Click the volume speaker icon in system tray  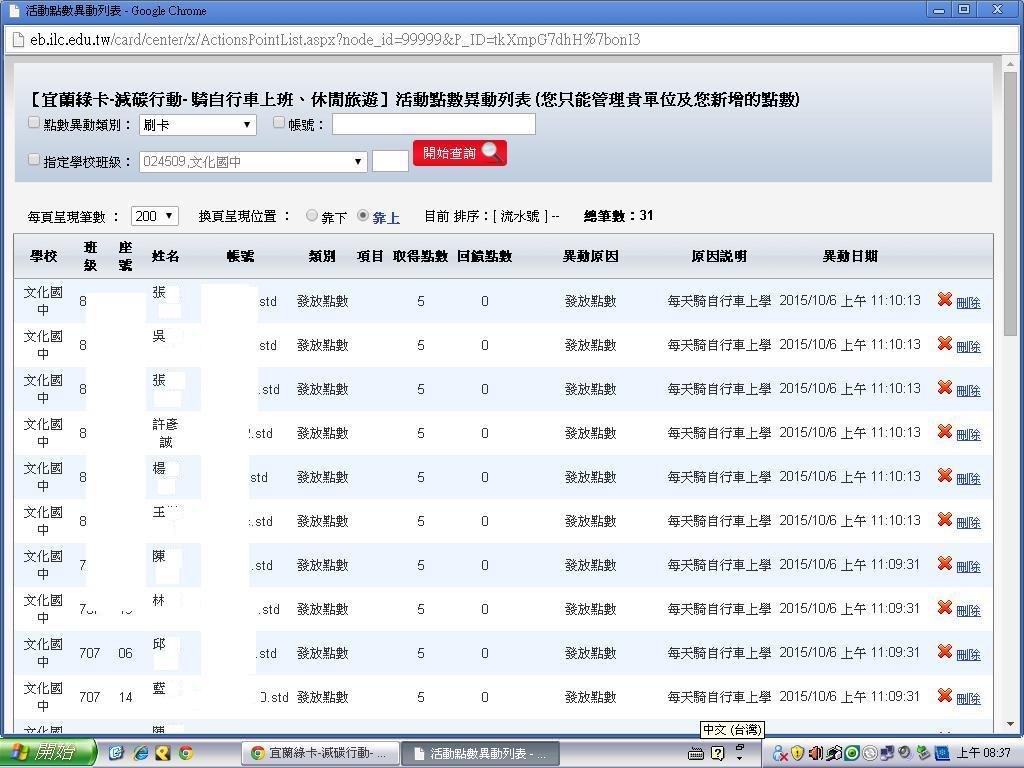[x=815, y=753]
